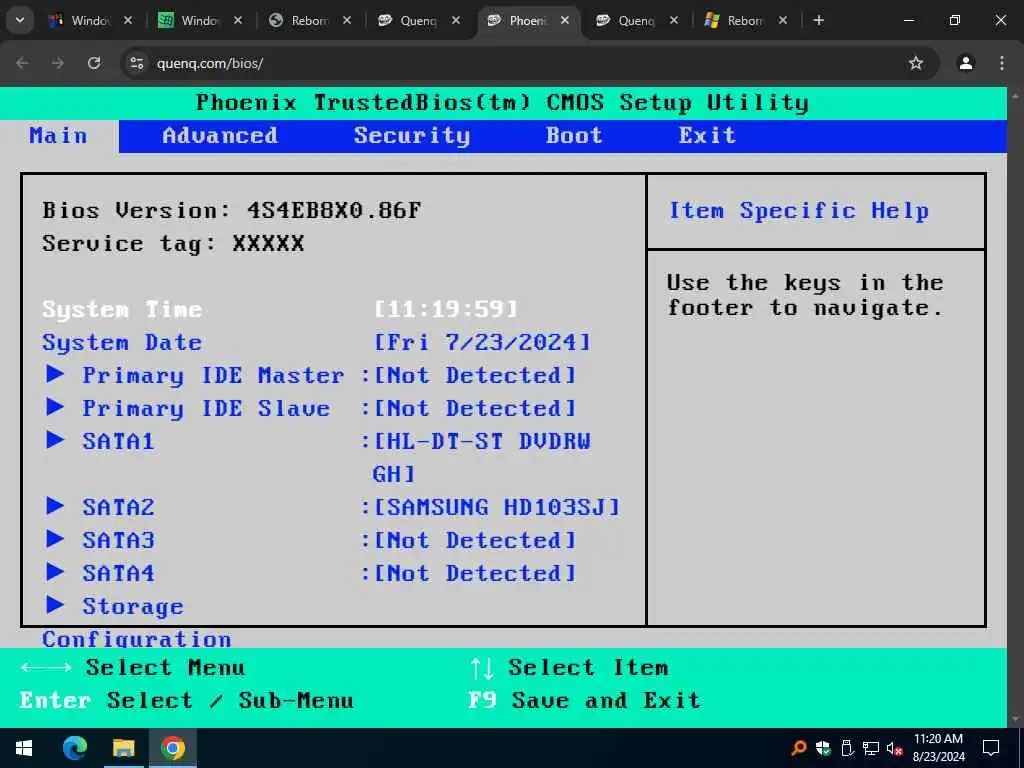Open the tab search dropdown chevron
Image resolution: width=1024 pixels, height=768 pixels.
[20, 21]
